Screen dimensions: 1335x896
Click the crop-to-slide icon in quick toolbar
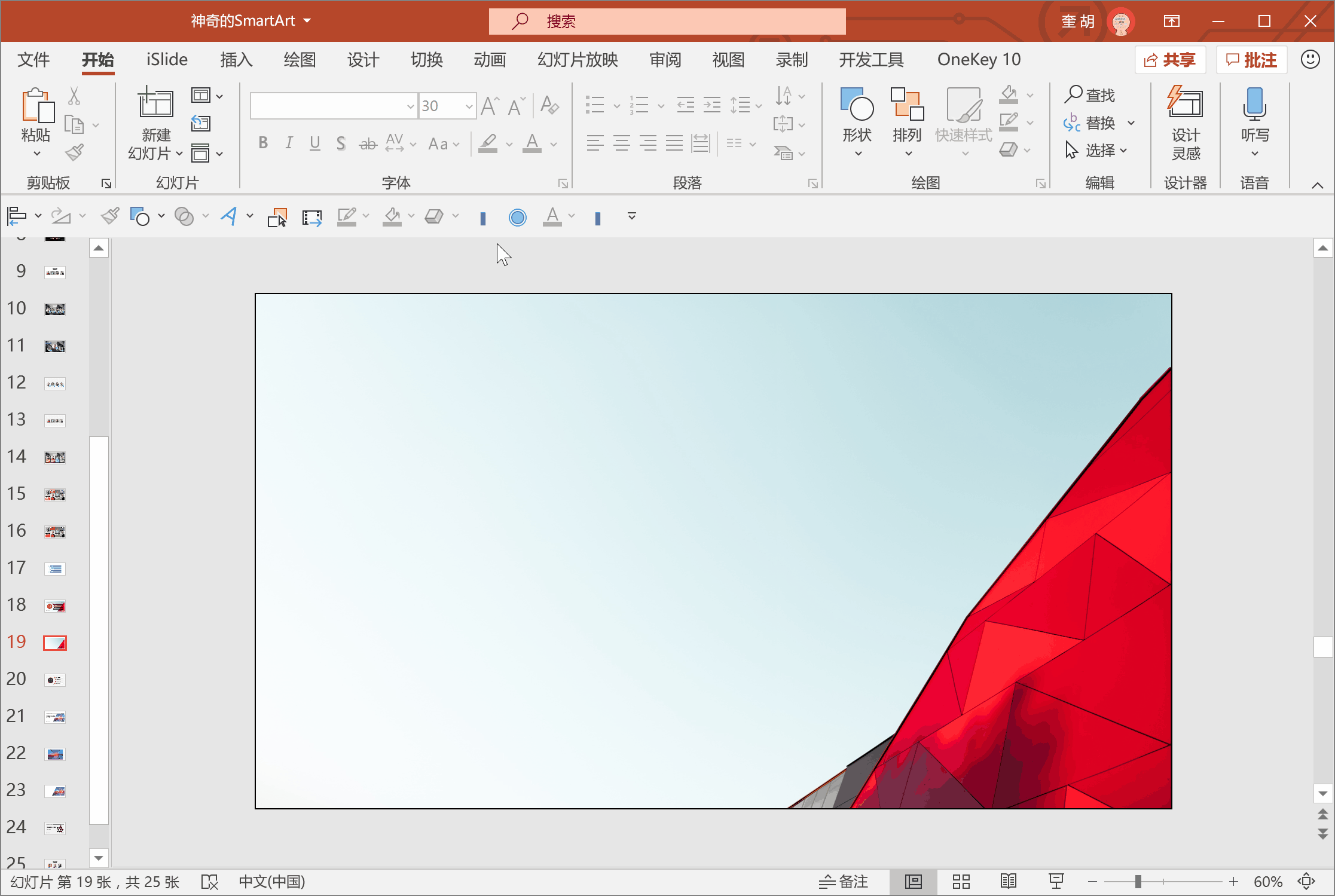click(x=312, y=217)
